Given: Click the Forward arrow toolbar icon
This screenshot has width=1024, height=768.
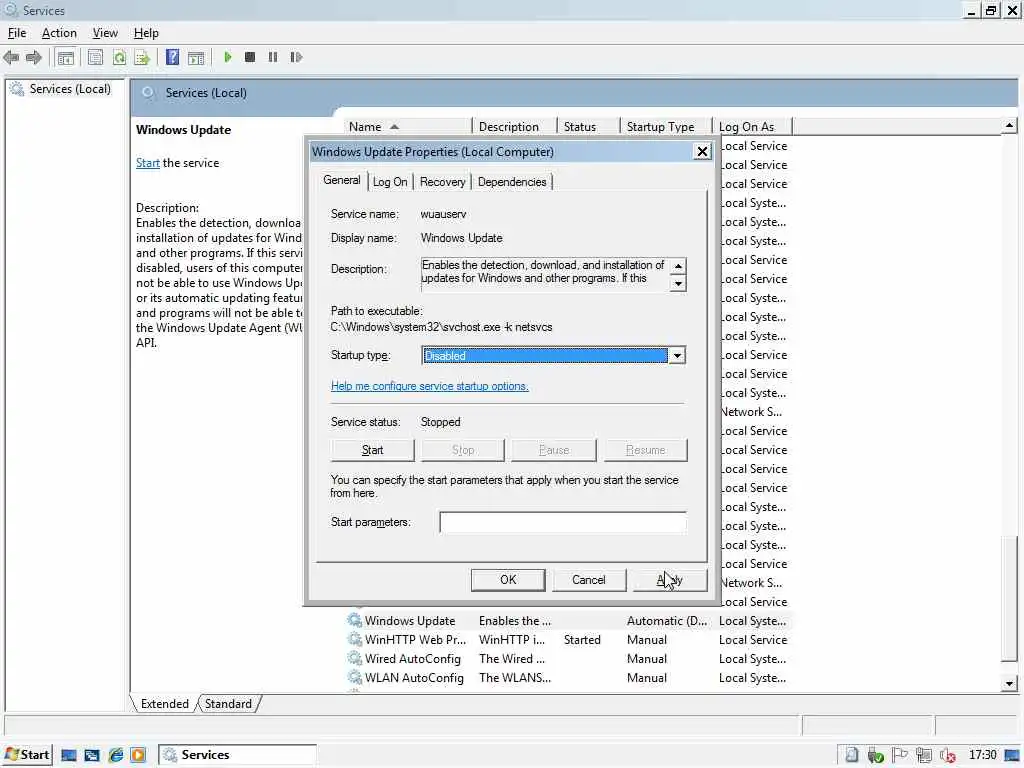Looking at the screenshot, I should point(34,57).
